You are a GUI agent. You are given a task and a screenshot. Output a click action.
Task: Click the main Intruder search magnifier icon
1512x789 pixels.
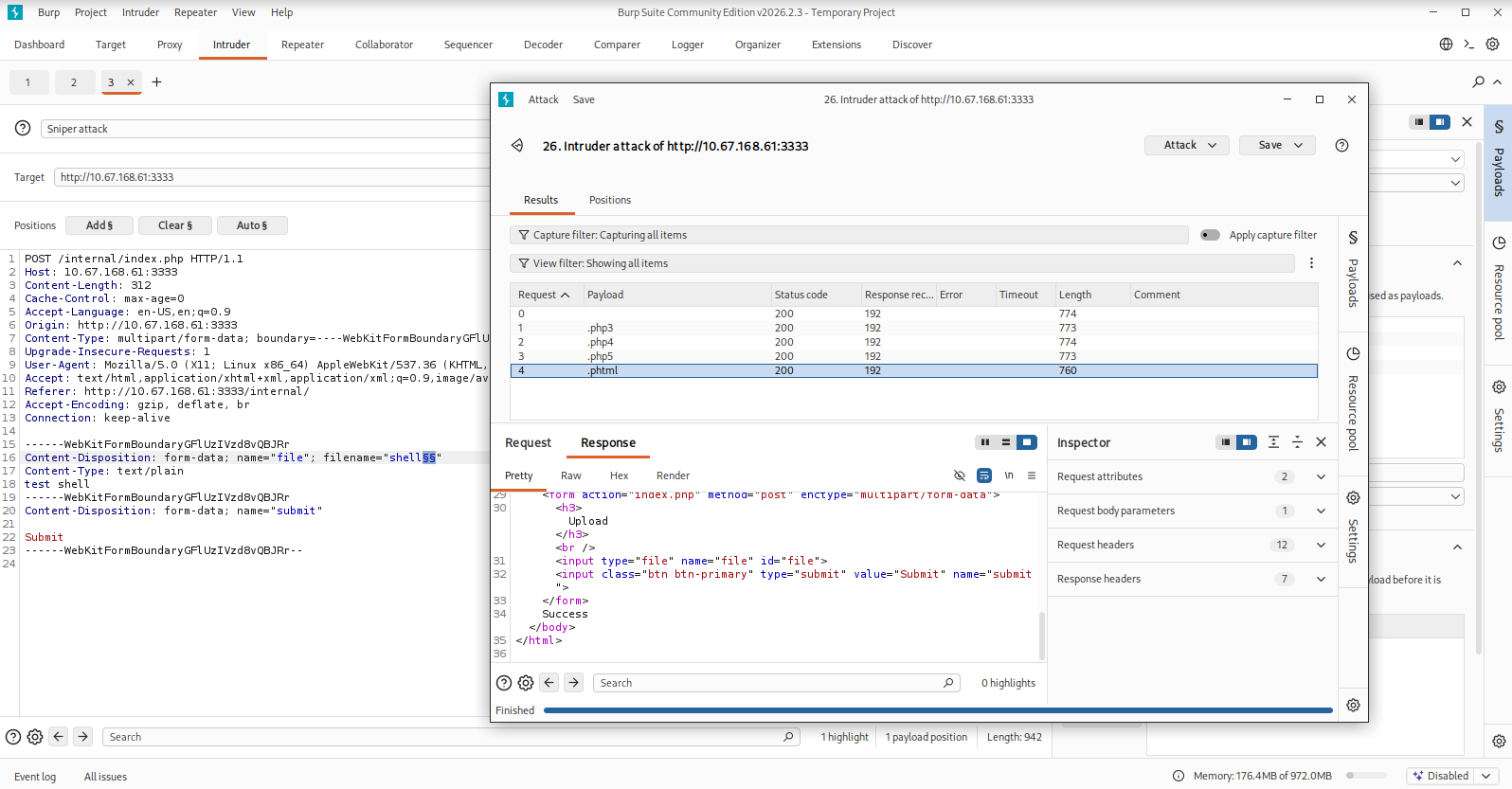[1479, 82]
